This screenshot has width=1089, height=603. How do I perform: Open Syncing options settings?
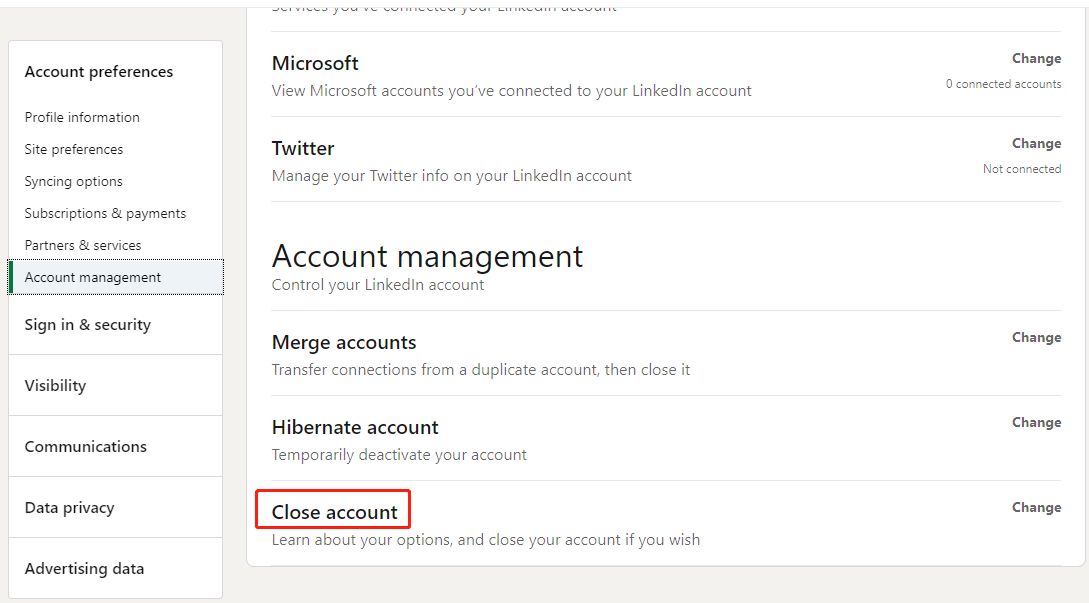[73, 181]
